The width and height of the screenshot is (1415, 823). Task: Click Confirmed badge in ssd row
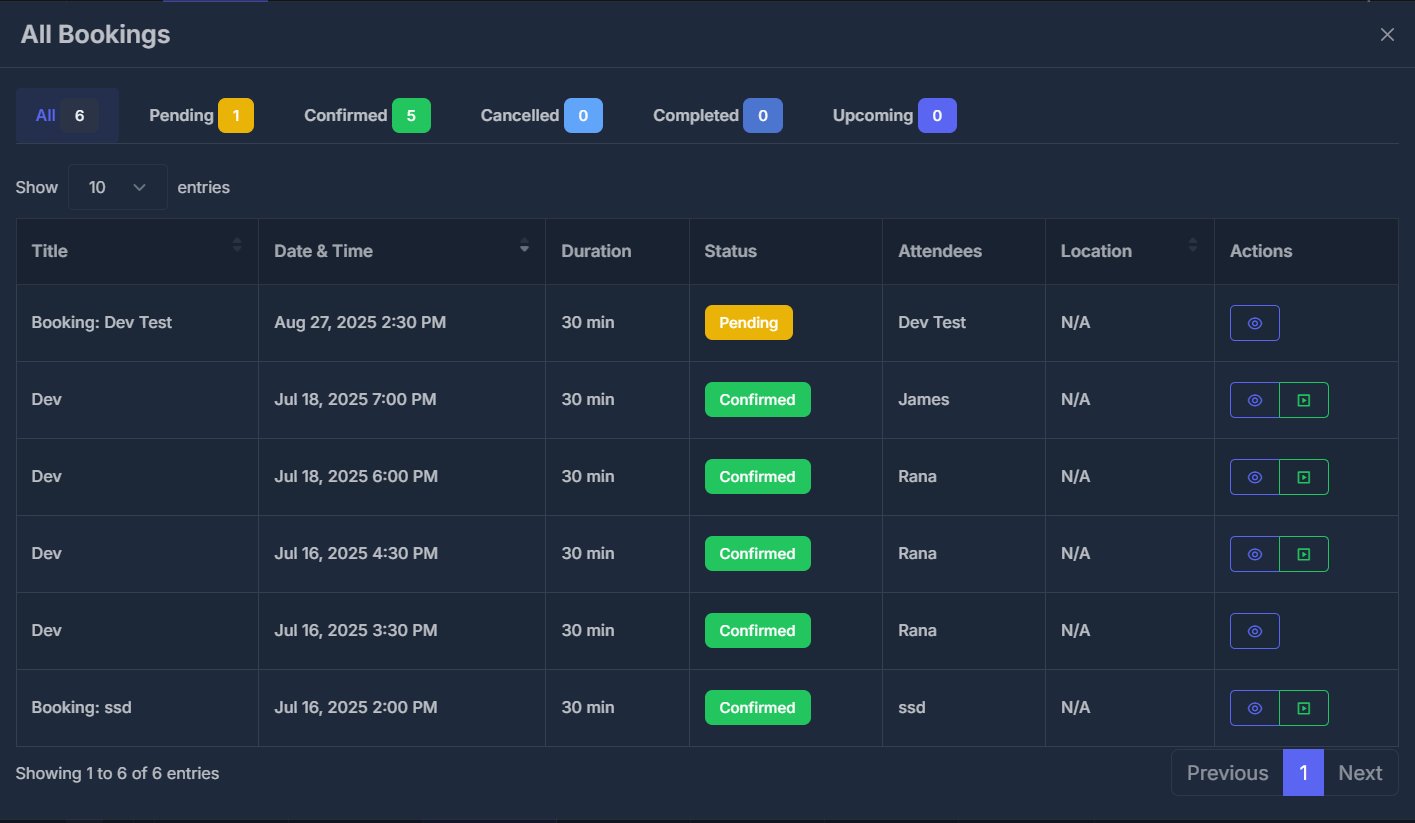757,708
